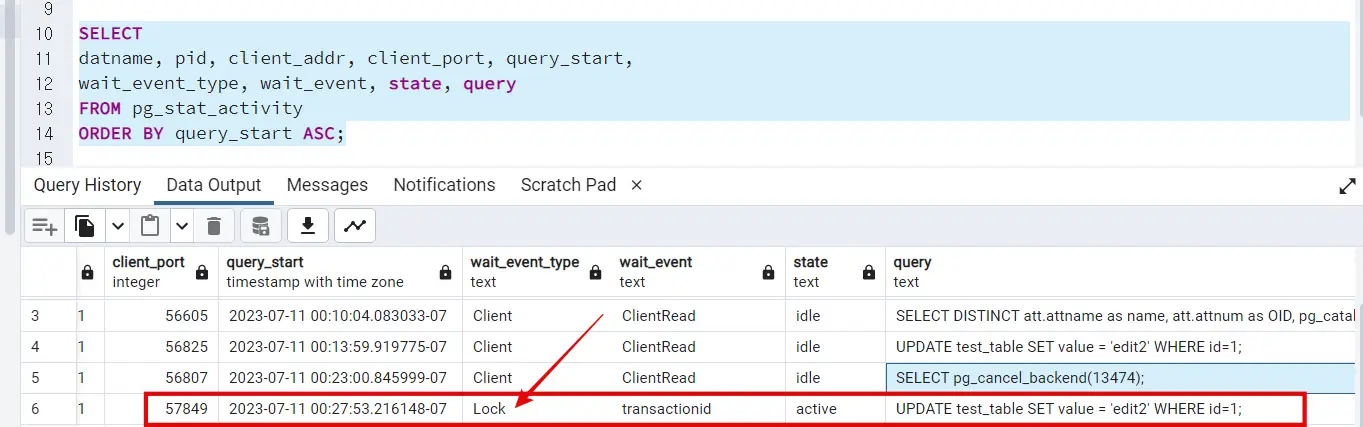Click the Paste clipboard icon

coord(150,226)
